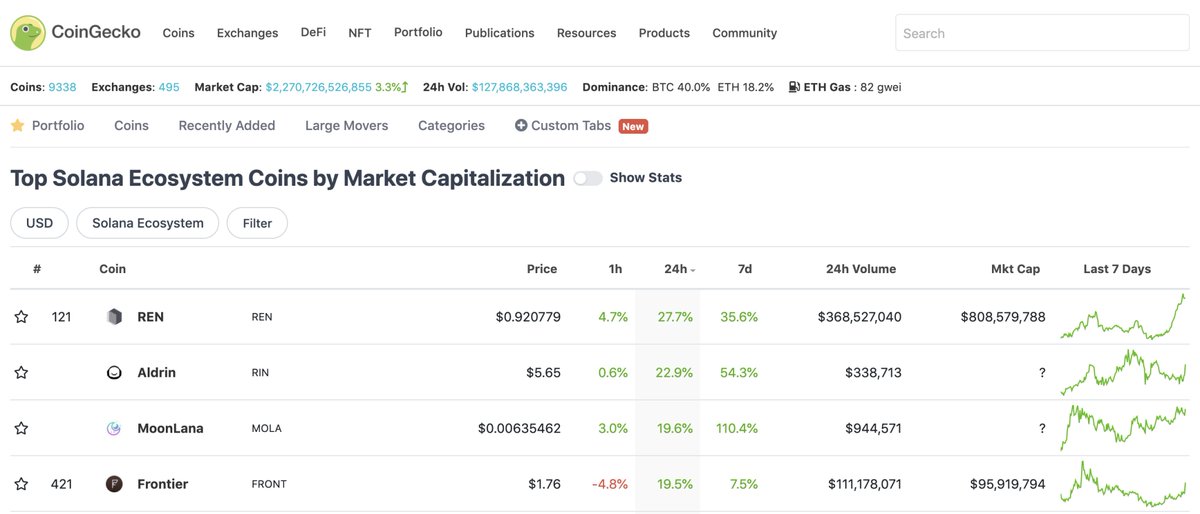Sort by the 24h Volume column header
1200x514 pixels.
pyautogui.click(x=861, y=269)
